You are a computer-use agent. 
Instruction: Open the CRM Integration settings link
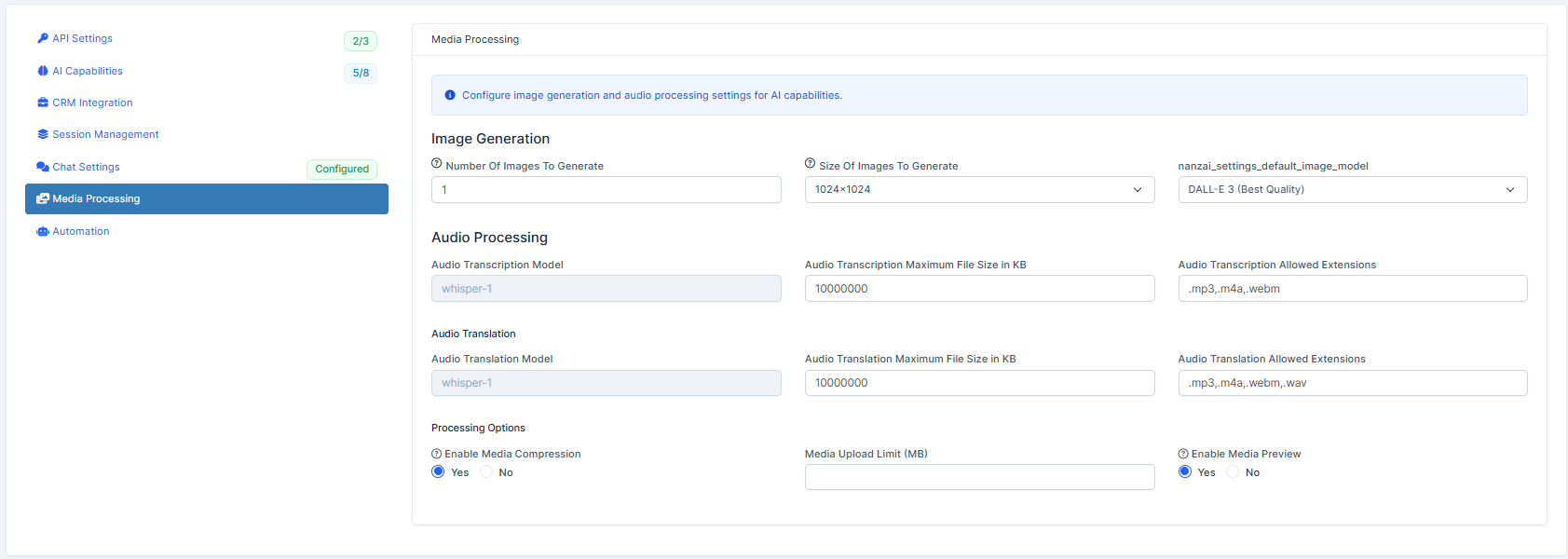click(92, 102)
